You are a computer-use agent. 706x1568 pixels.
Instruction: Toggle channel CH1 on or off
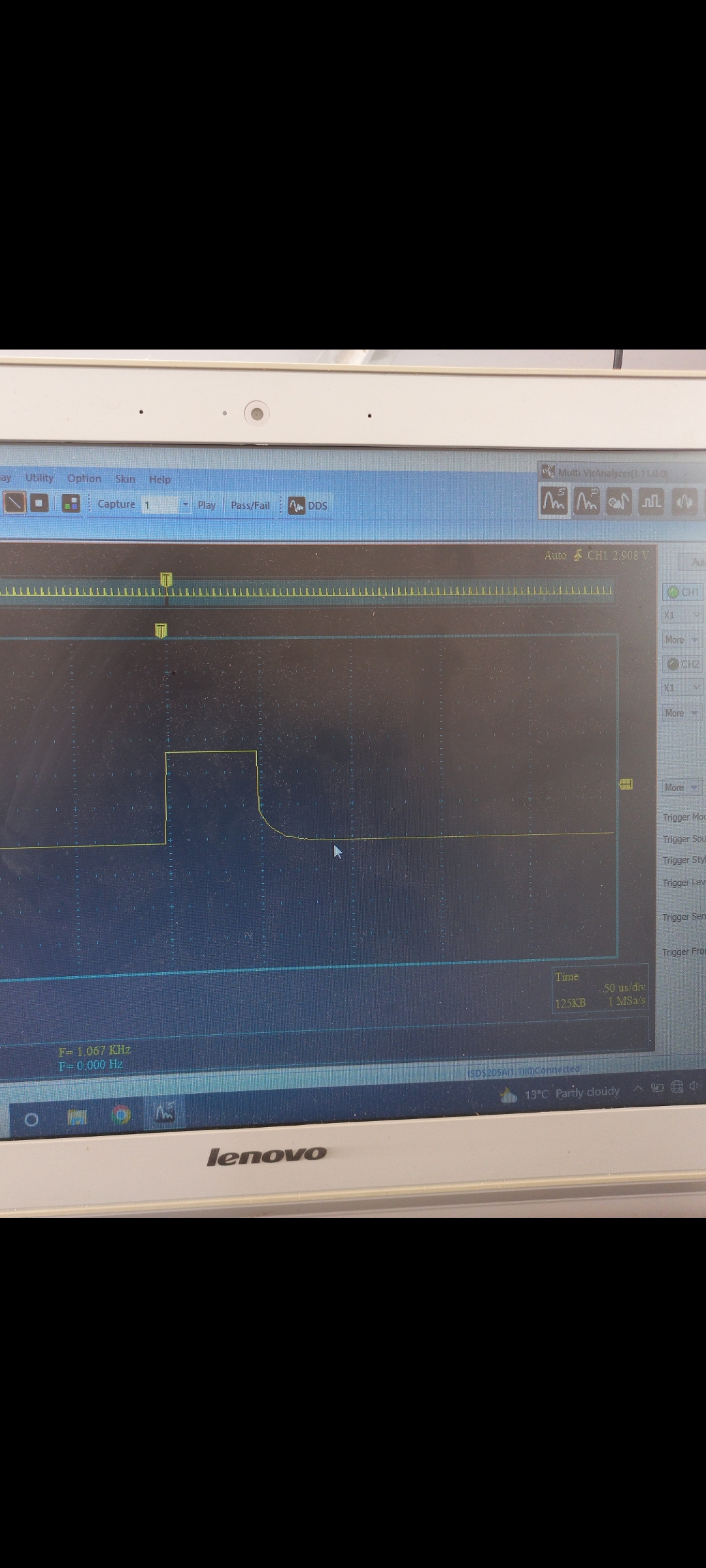pyautogui.click(x=682, y=592)
